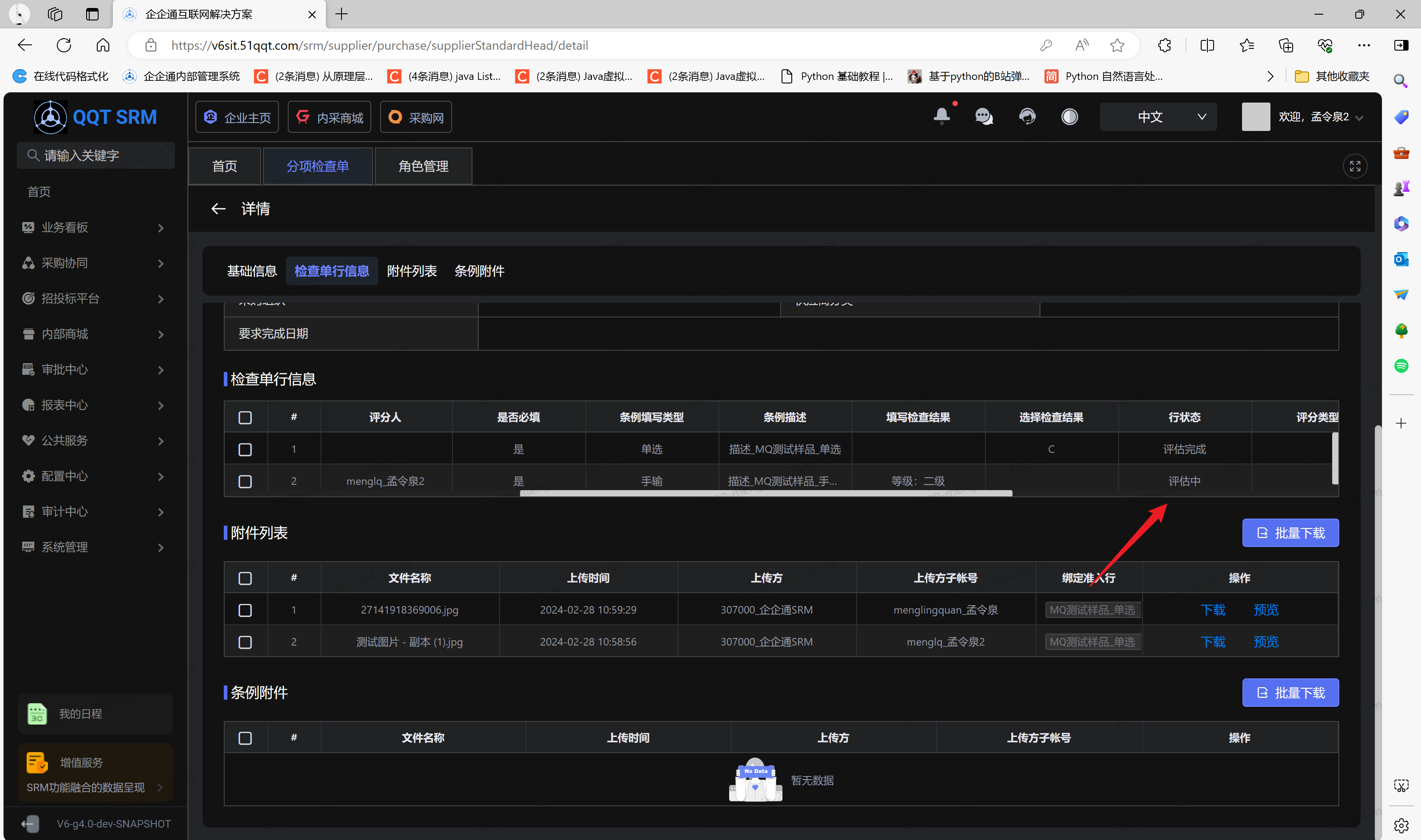Preview file 27141918369006.jpg
The image size is (1421, 840).
tap(1266, 610)
